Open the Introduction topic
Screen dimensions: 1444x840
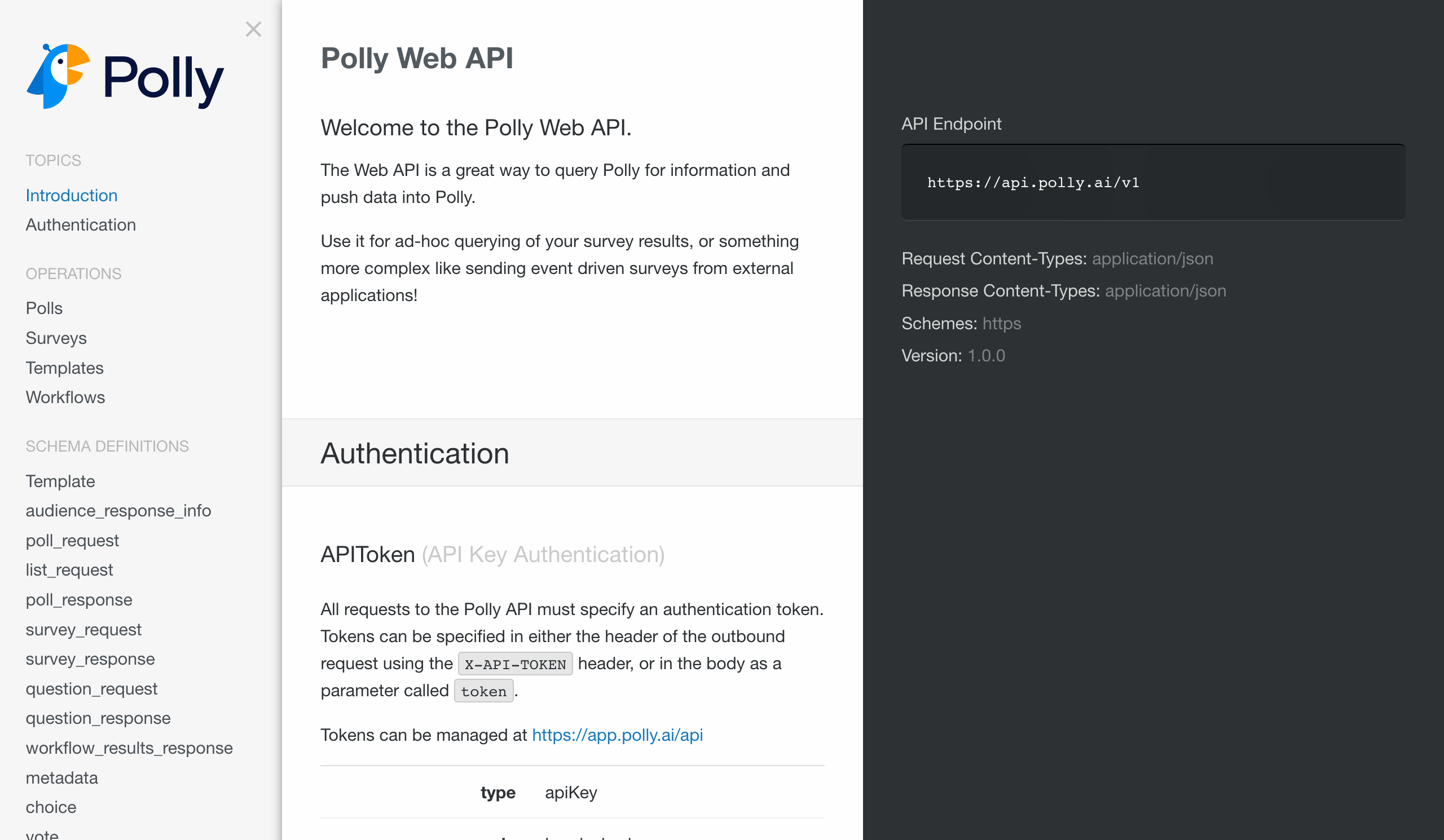pos(72,195)
